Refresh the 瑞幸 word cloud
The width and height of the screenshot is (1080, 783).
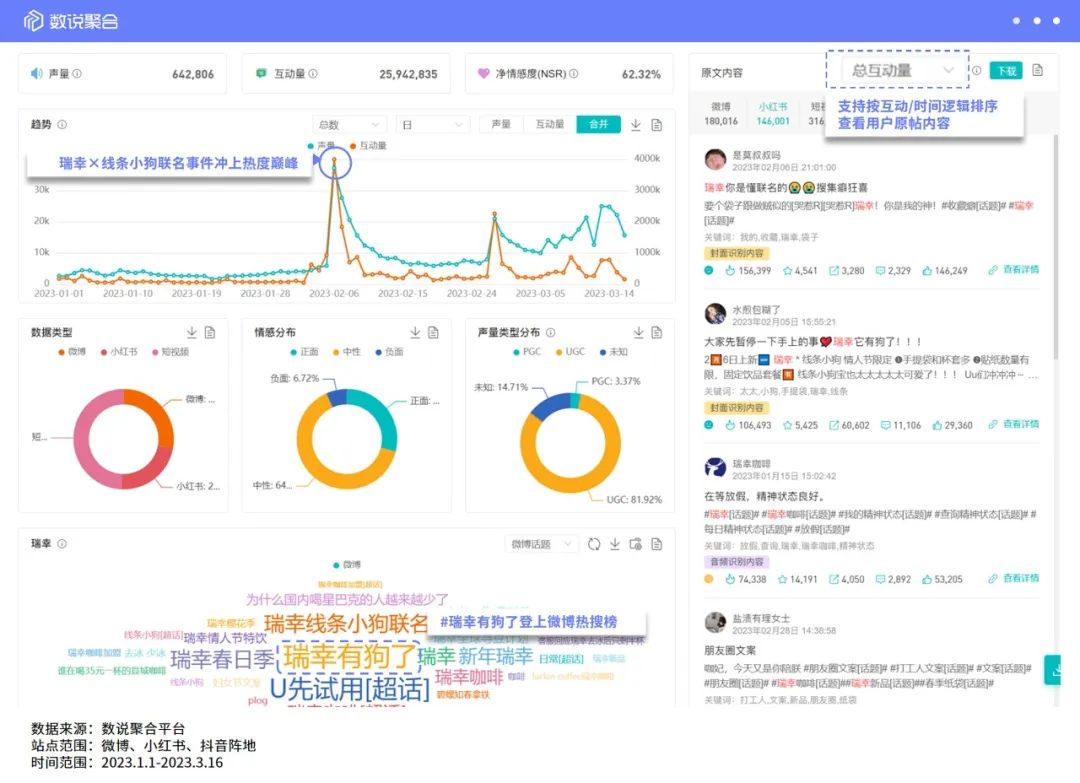[x=594, y=544]
